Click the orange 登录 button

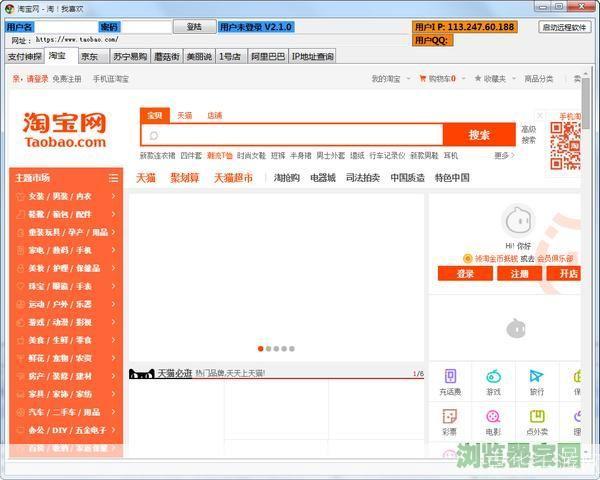click(x=465, y=274)
